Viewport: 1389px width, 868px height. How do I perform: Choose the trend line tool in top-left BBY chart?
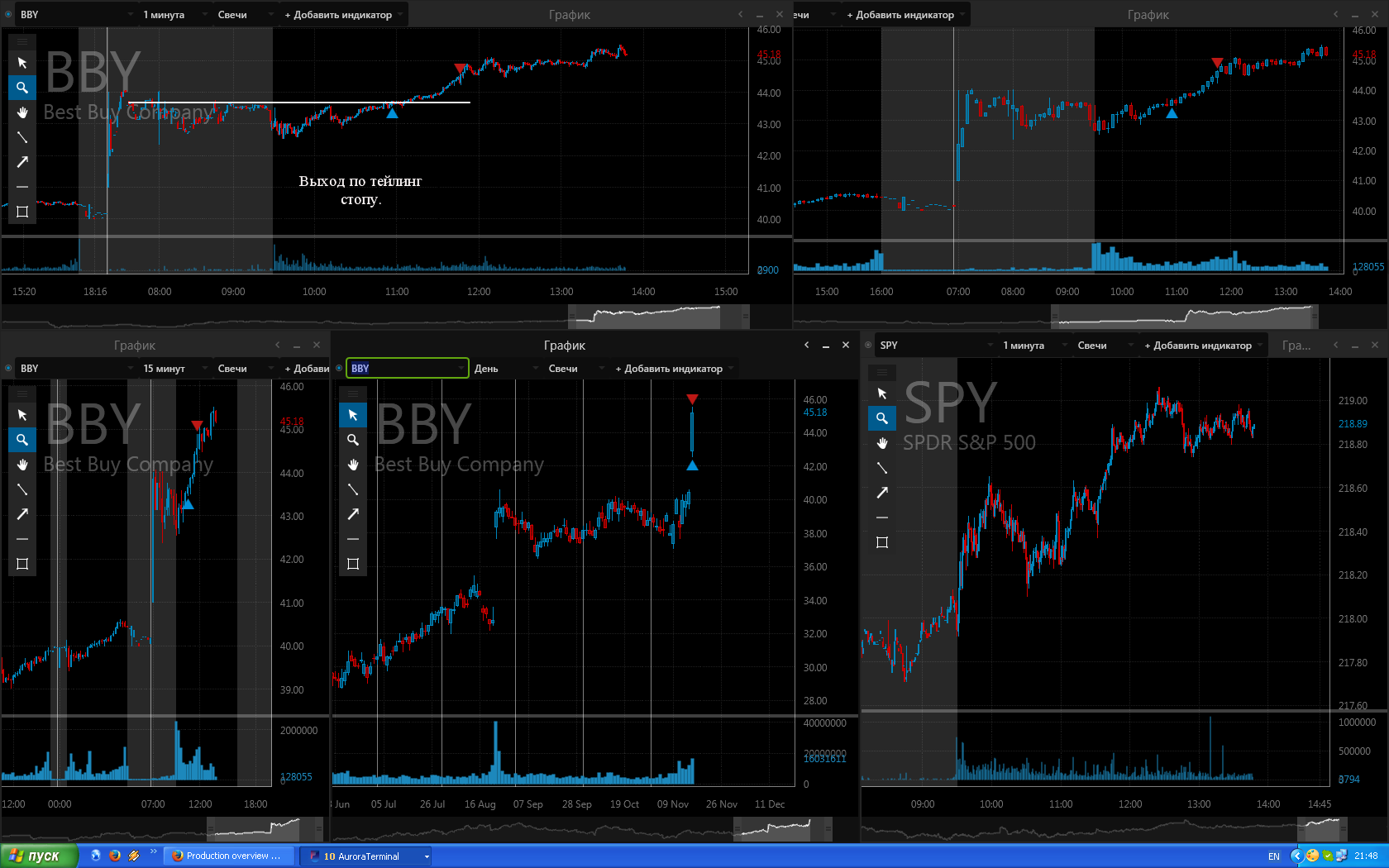click(22, 137)
